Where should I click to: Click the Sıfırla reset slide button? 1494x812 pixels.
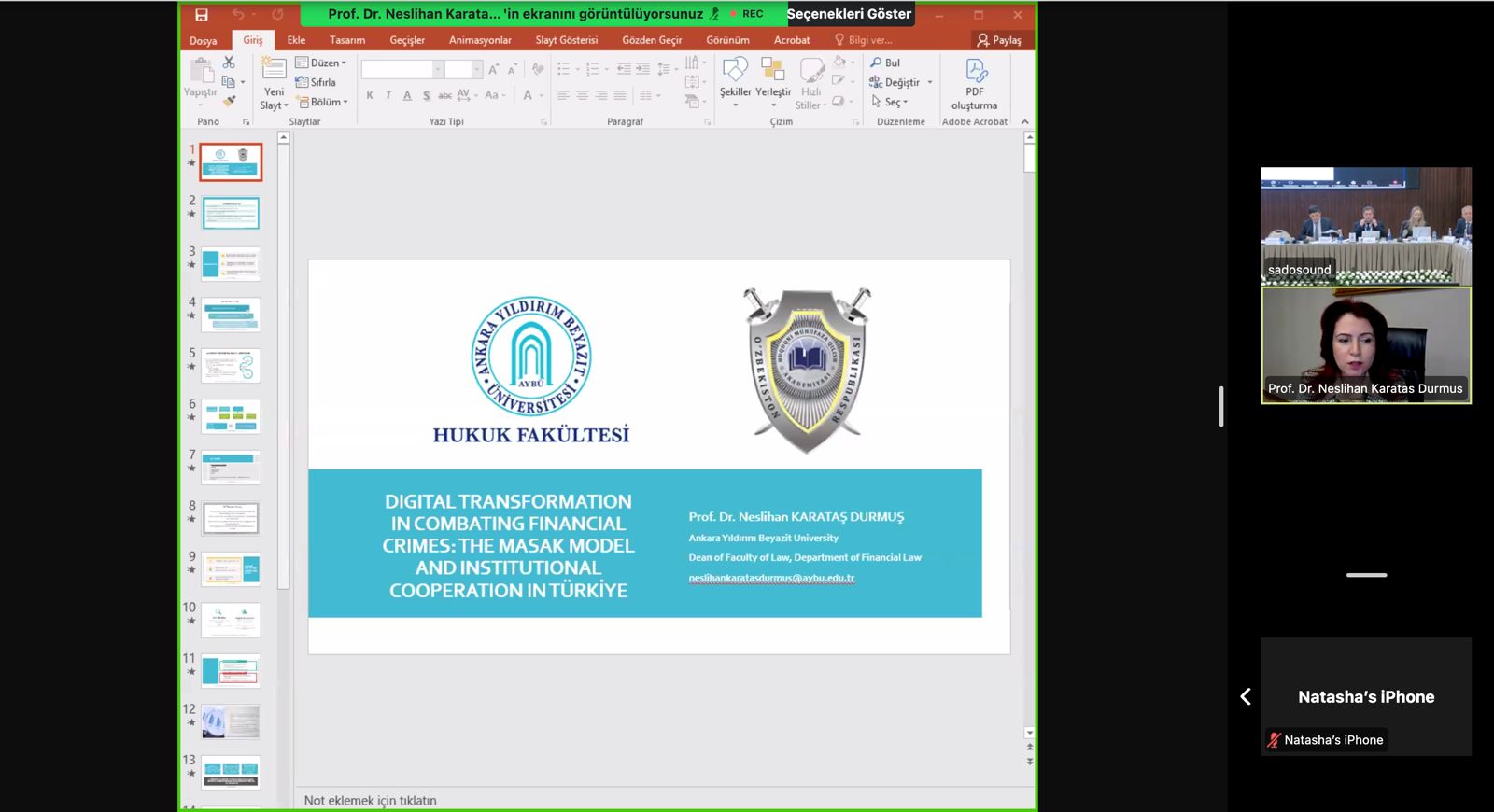point(317,82)
